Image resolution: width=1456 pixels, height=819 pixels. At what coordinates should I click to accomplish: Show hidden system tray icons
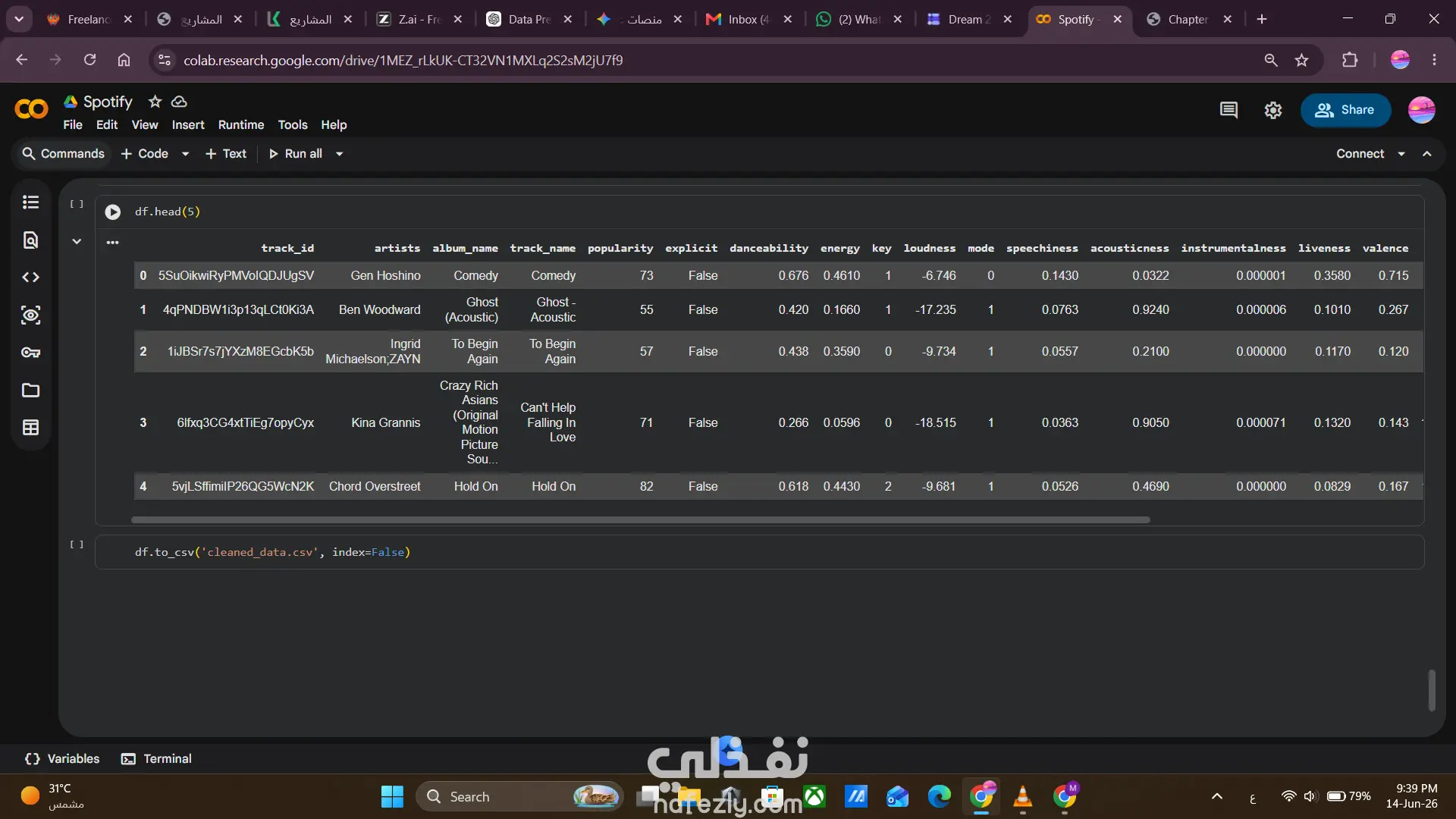[x=1217, y=797]
